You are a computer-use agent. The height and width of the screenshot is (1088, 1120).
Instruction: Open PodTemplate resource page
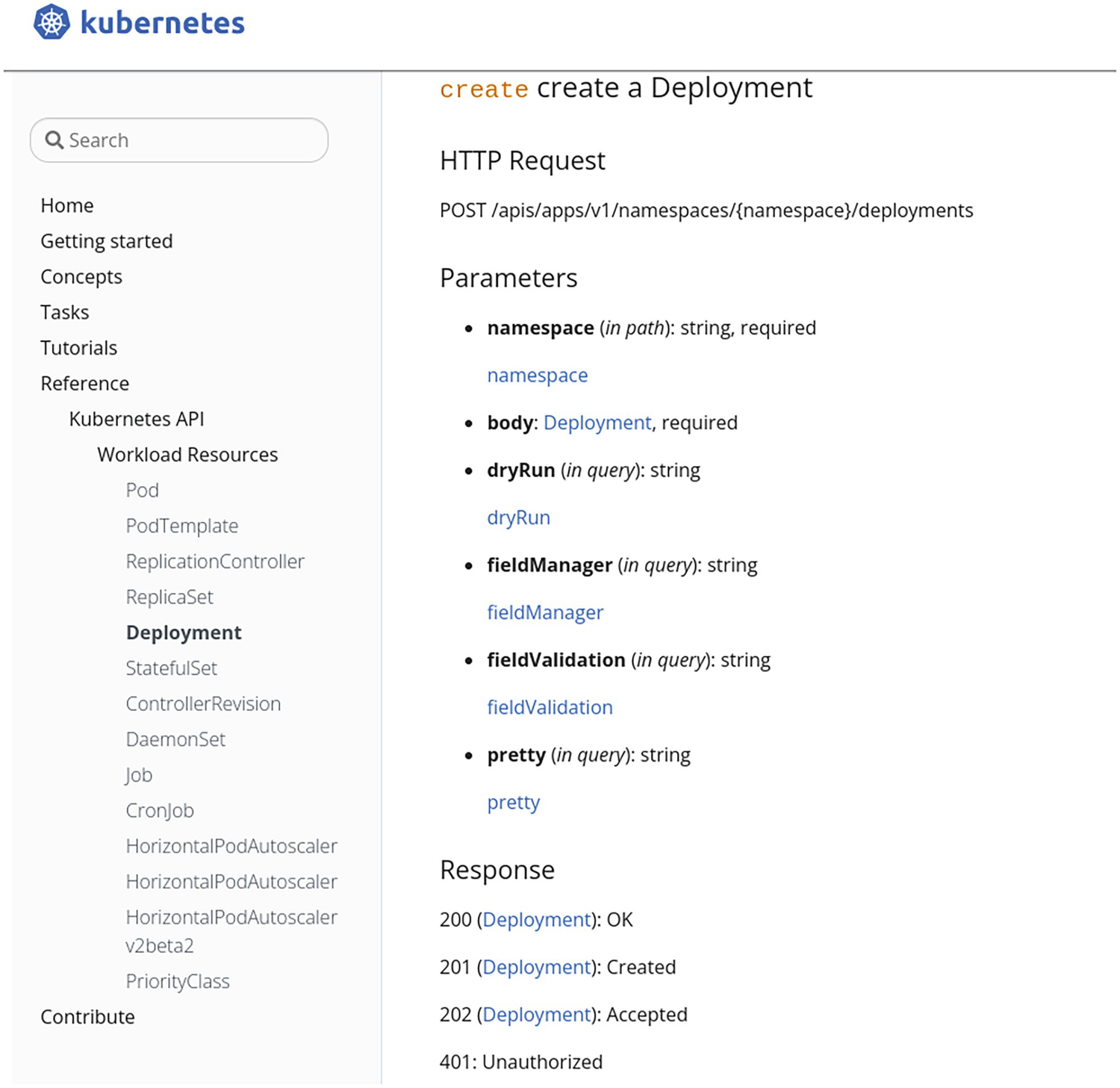(x=182, y=526)
